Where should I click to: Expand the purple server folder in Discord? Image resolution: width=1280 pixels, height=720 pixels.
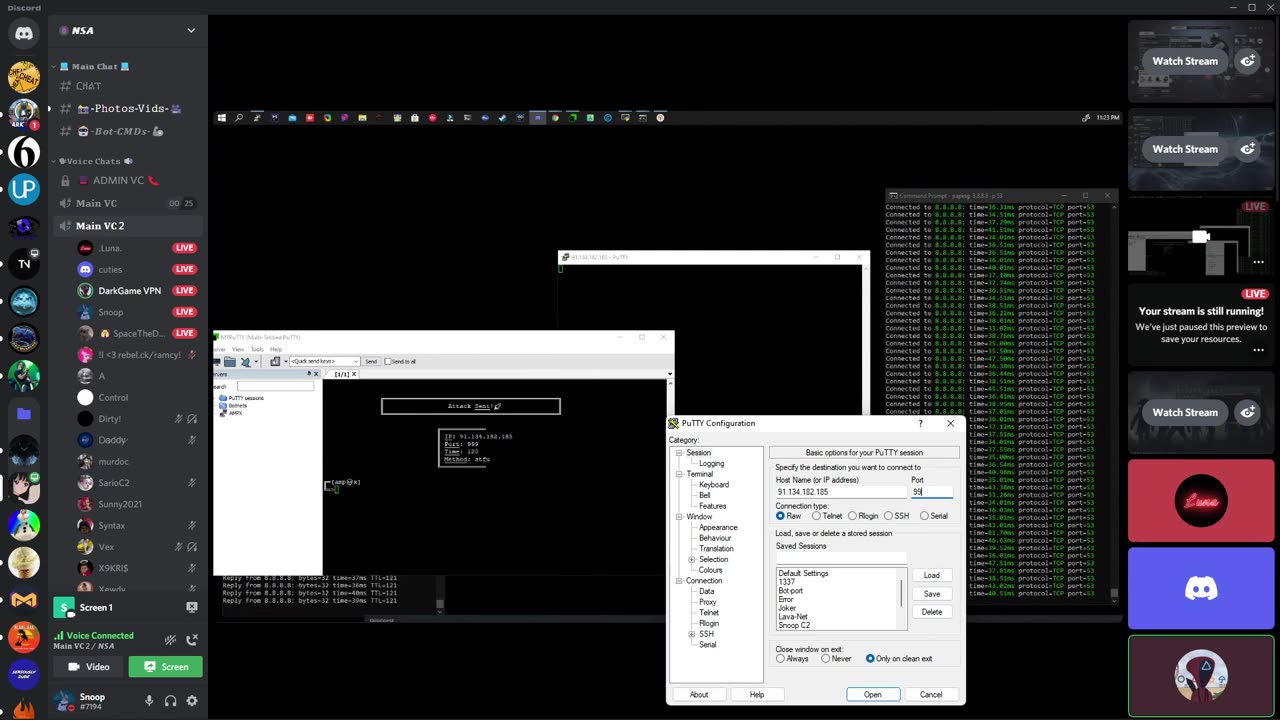click(x=24, y=413)
